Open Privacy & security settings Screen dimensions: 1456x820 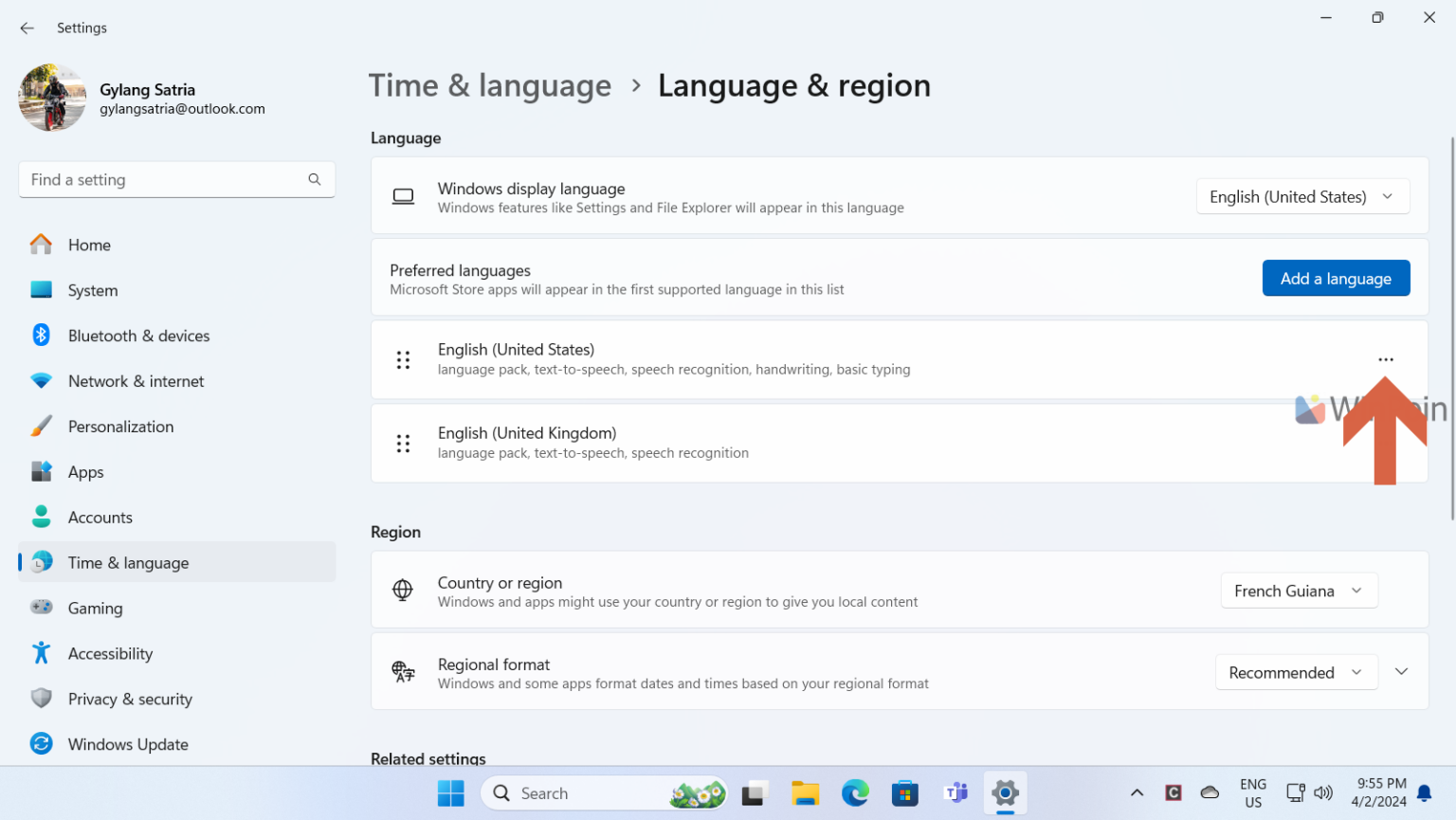129,699
